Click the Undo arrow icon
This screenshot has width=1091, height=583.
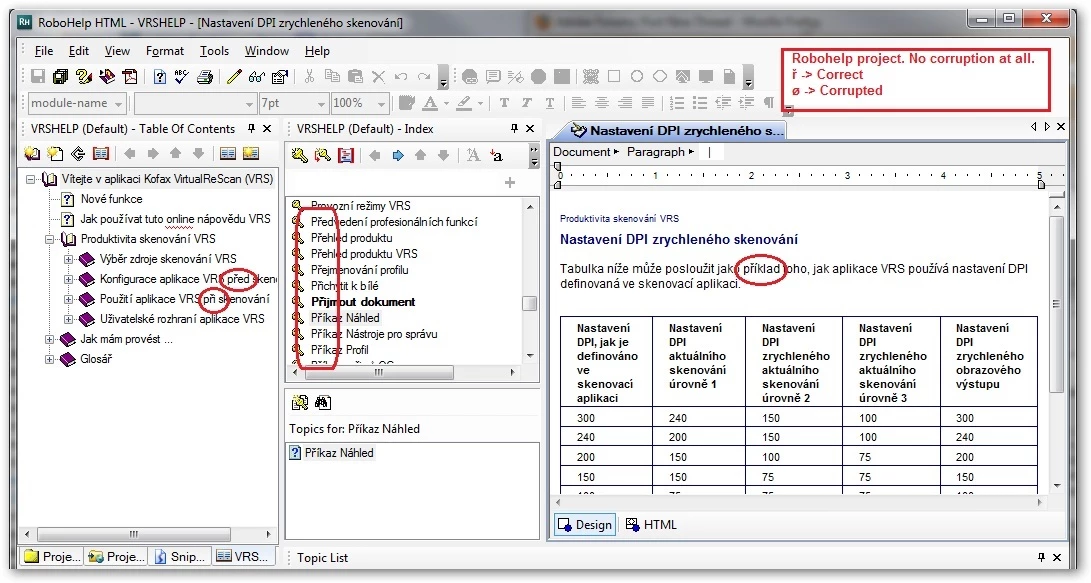coord(401,77)
